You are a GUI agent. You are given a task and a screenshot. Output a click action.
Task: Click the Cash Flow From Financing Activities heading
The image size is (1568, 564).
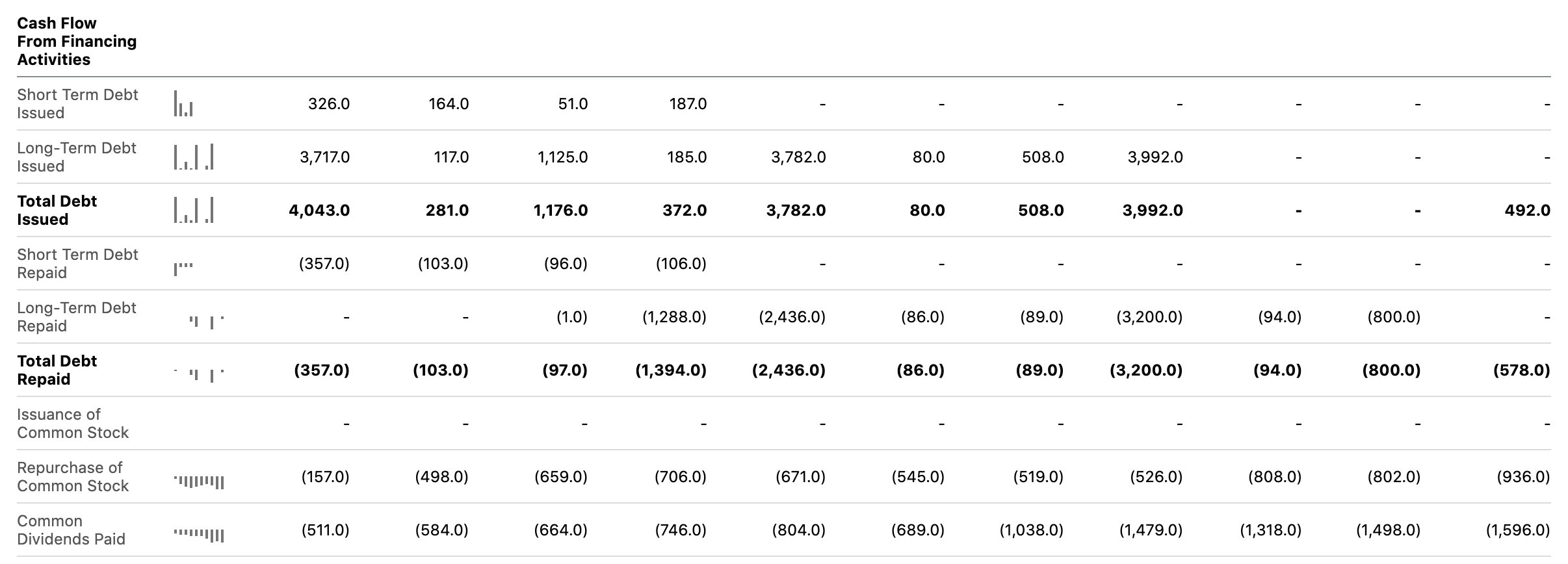click(x=77, y=42)
